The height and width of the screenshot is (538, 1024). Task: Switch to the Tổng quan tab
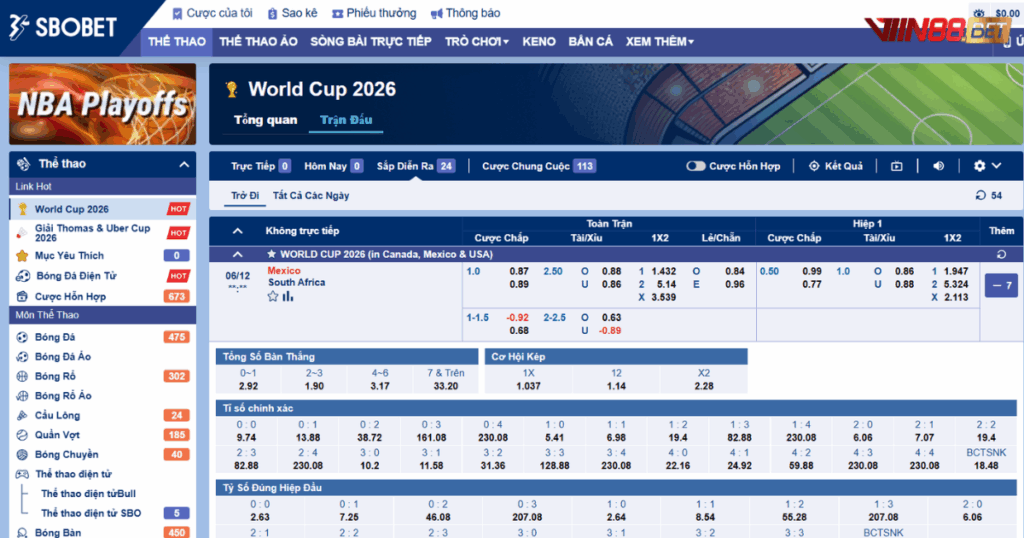(265, 120)
